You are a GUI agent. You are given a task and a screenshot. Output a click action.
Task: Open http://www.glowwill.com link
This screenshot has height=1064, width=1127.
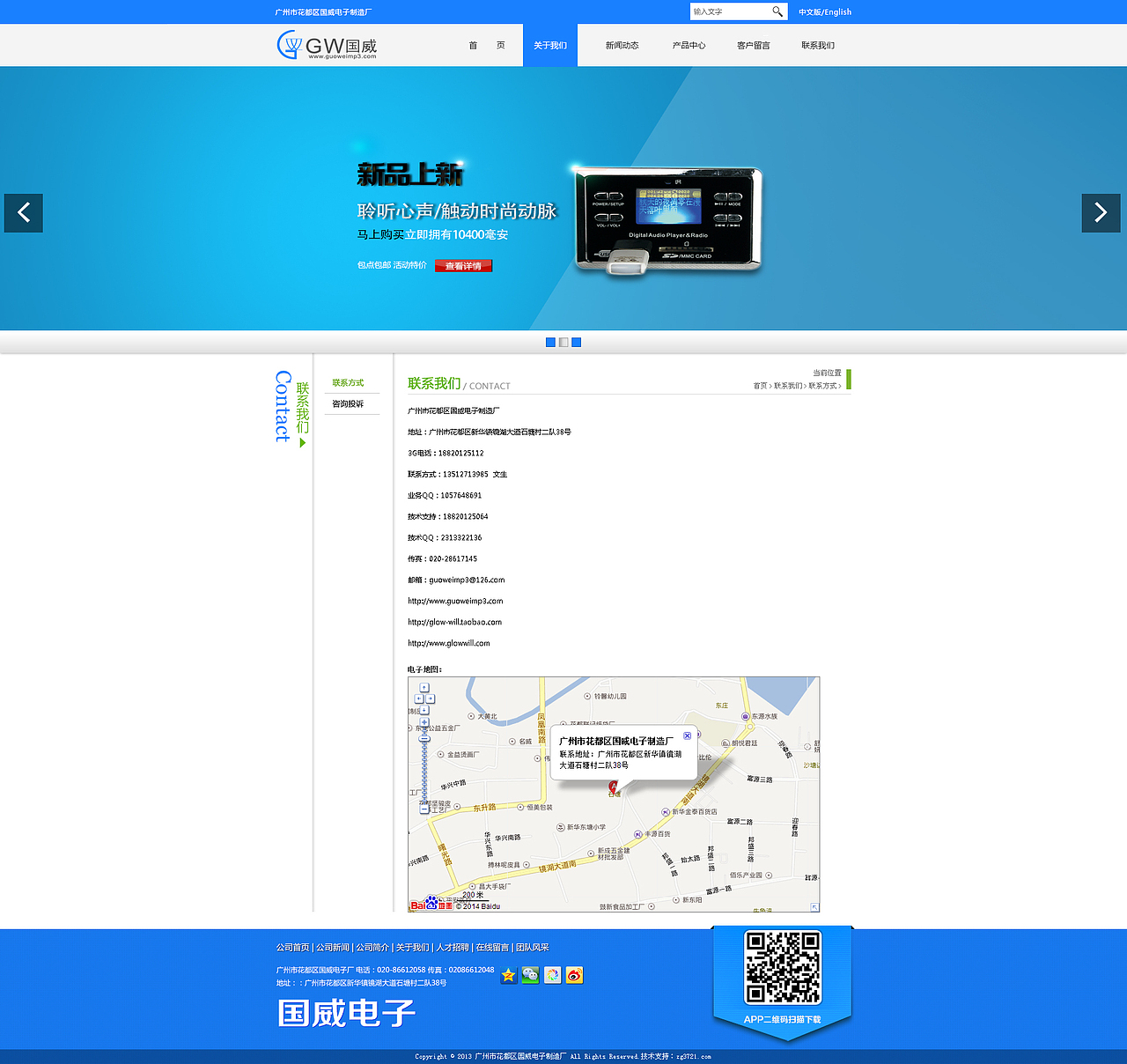tap(448, 643)
